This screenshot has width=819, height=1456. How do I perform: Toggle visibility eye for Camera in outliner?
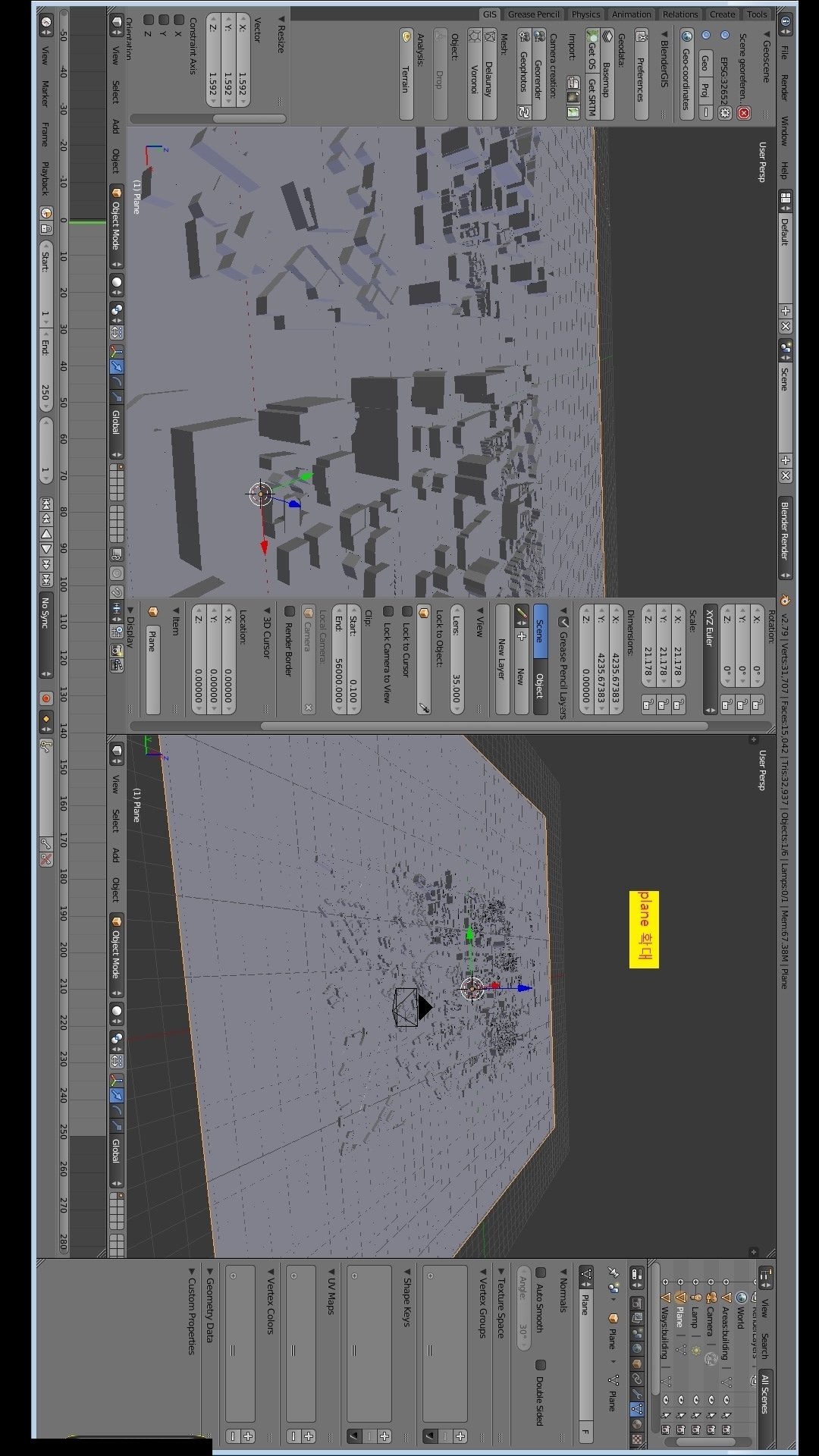pos(711,1400)
